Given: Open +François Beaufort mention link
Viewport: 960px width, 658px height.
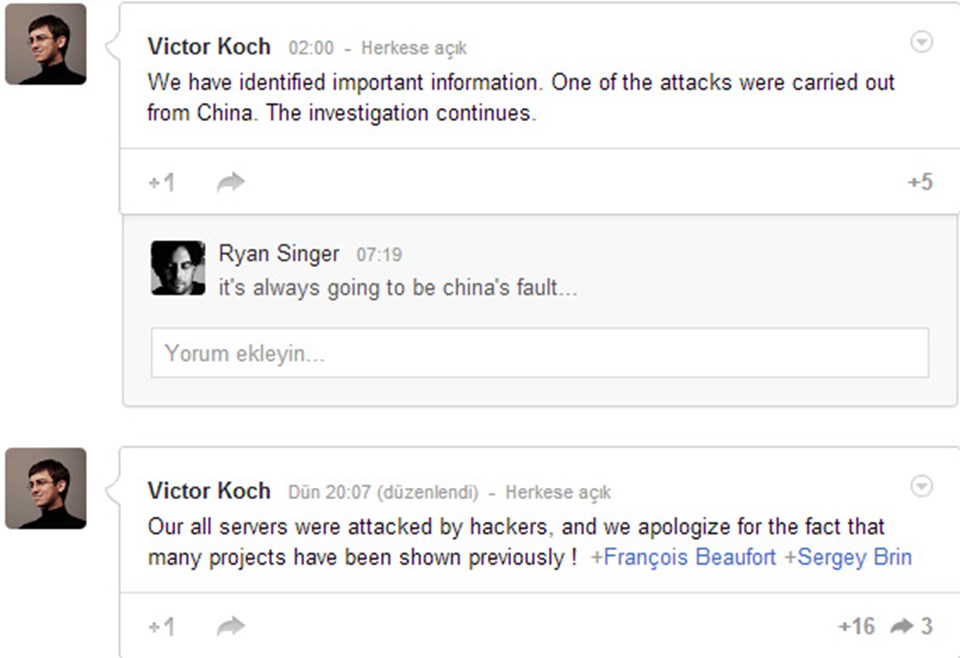Looking at the screenshot, I should coord(683,557).
